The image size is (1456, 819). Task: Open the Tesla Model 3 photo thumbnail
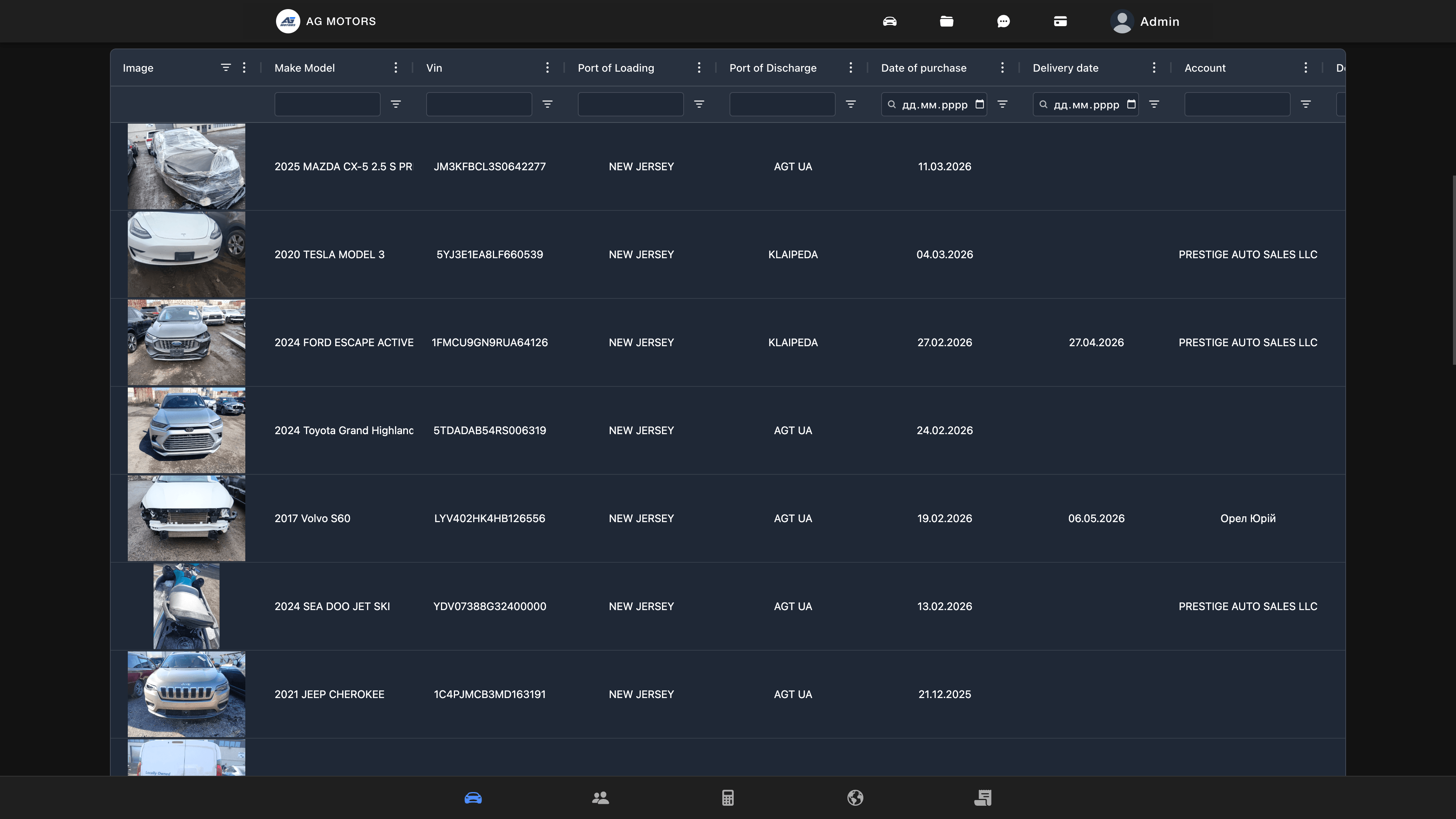[187, 254]
